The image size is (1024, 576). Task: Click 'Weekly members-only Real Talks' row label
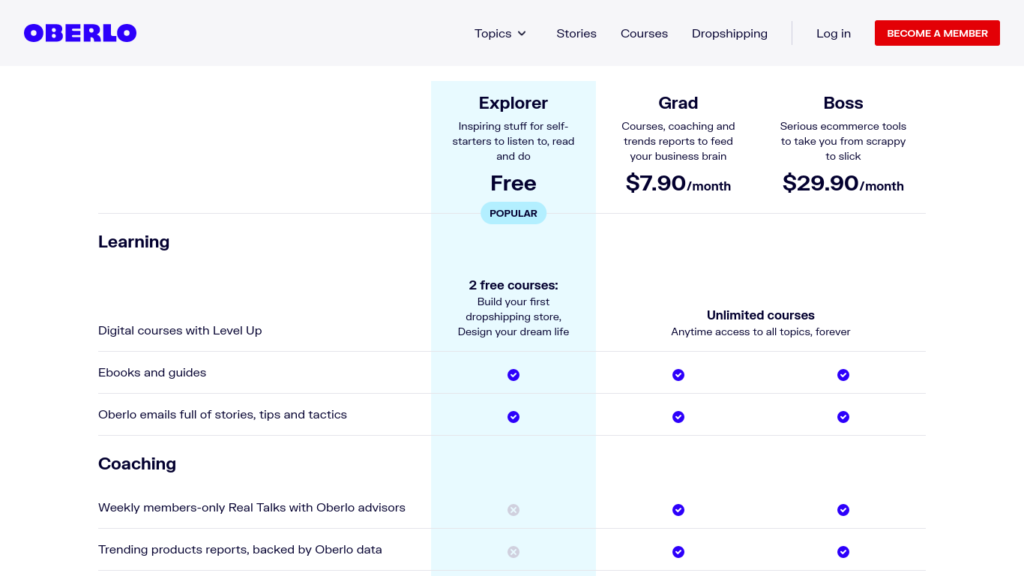tap(251, 507)
